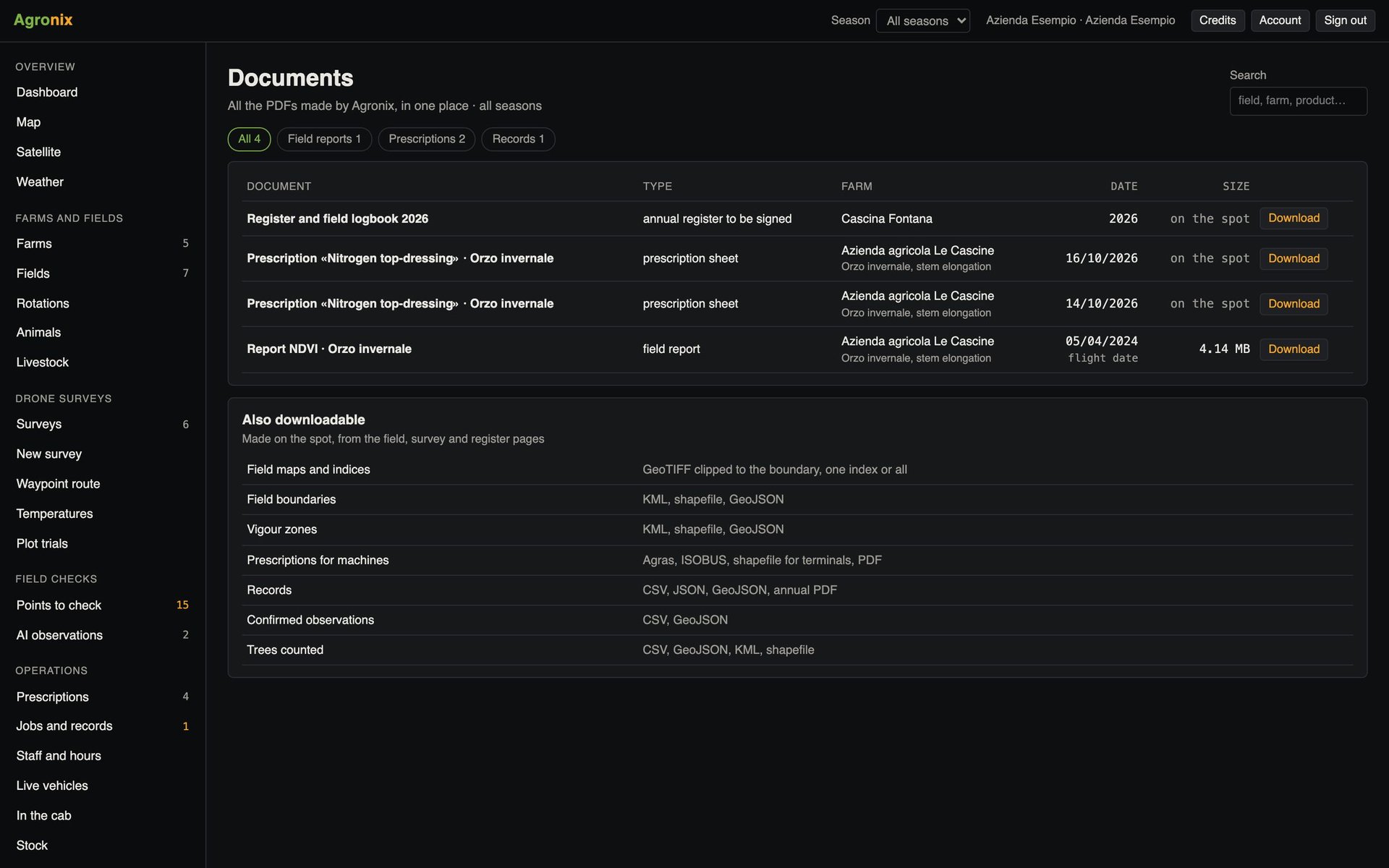Open the Account button
Viewport: 1389px width, 868px height.
click(1280, 20)
